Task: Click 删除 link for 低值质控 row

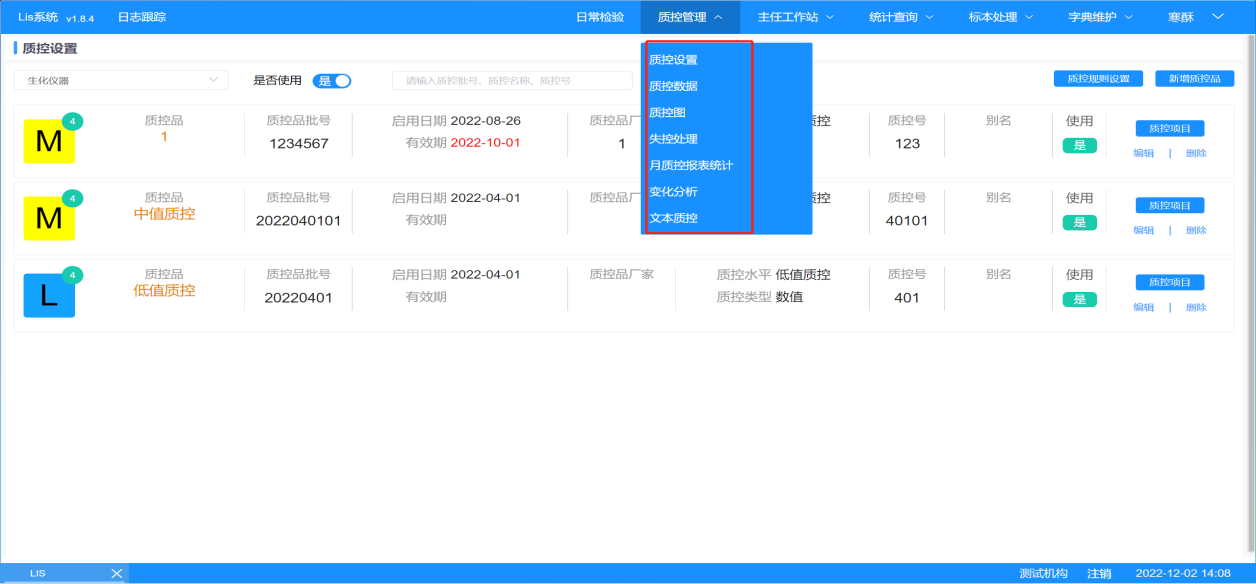Action: [x=1196, y=307]
